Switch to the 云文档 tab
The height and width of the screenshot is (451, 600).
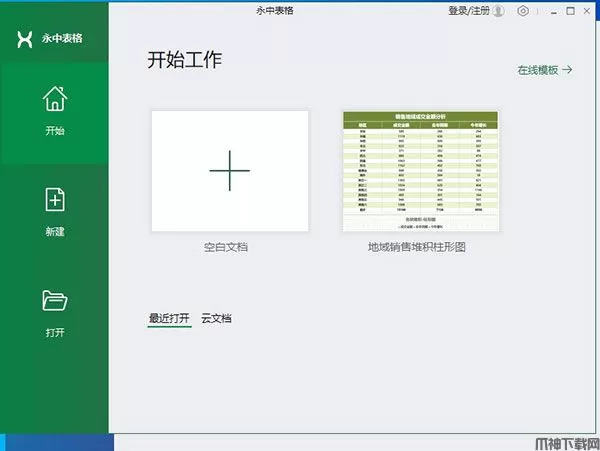pyautogui.click(x=216, y=318)
